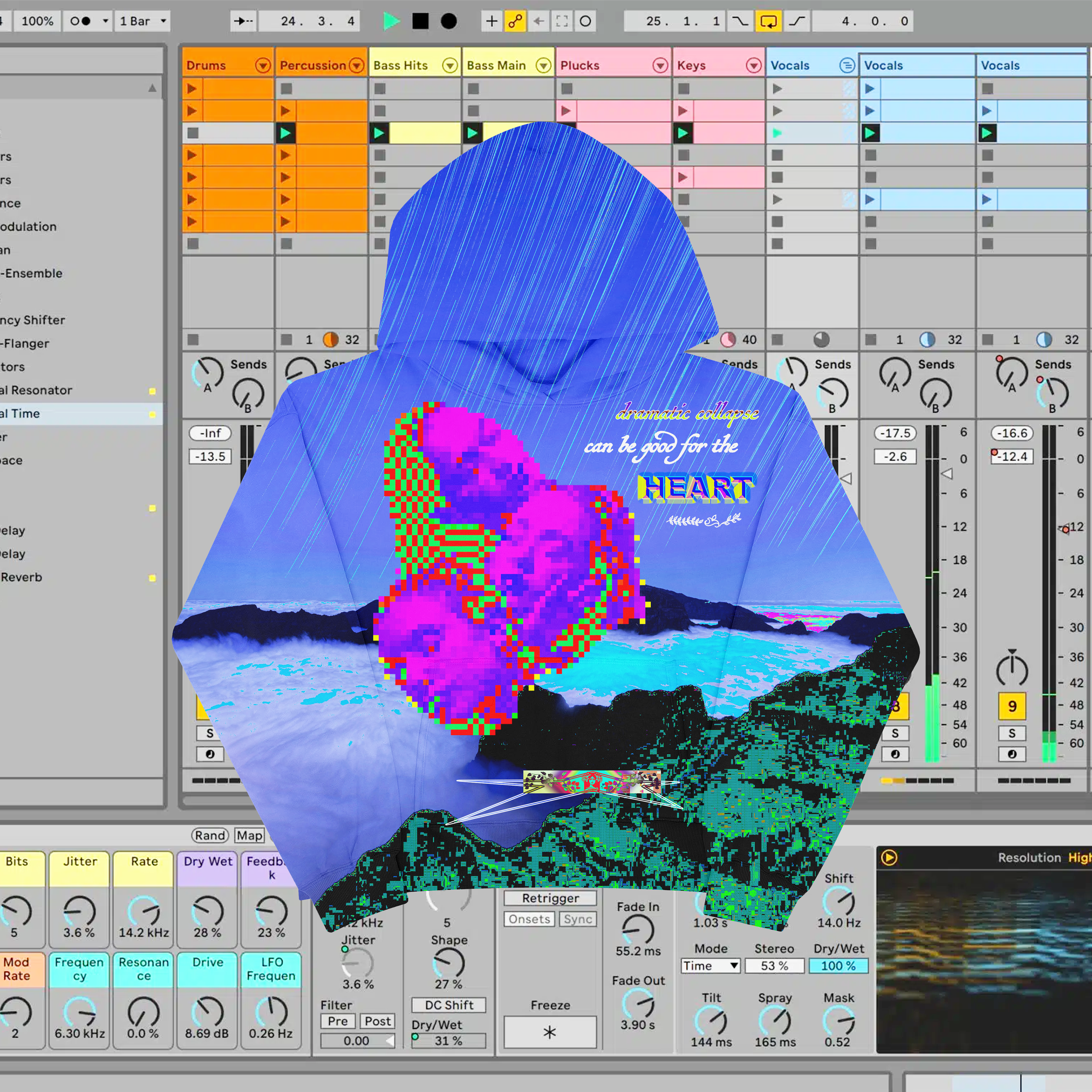This screenshot has height=1092, width=1092.
Task: Click the Dry/Wet 31 % slider
Action: pos(449,1041)
